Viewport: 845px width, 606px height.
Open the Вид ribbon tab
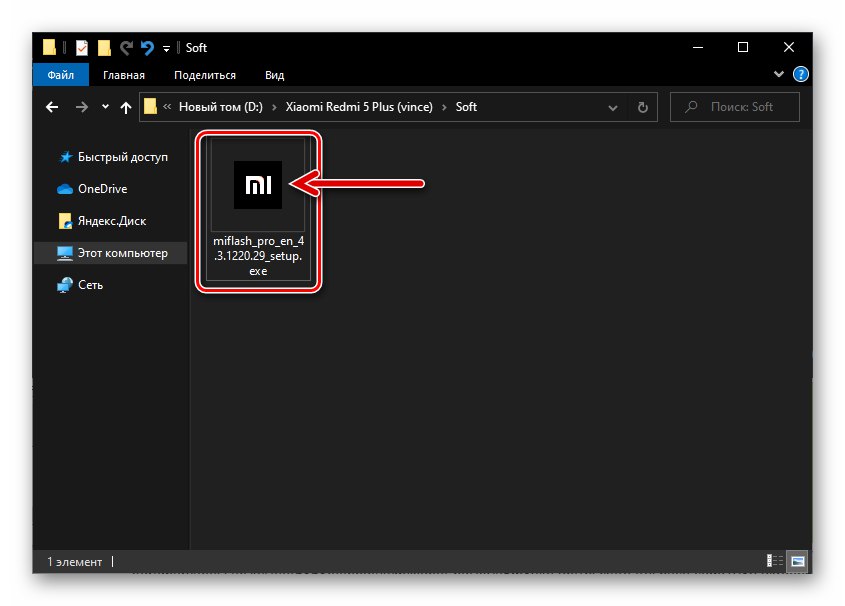[274, 75]
